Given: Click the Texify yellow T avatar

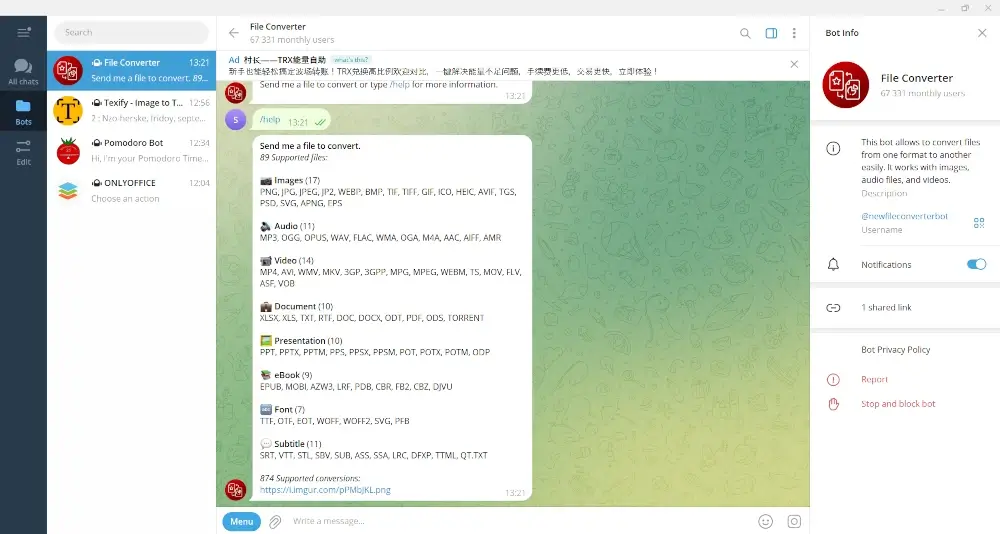Looking at the screenshot, I should (68, 110).
